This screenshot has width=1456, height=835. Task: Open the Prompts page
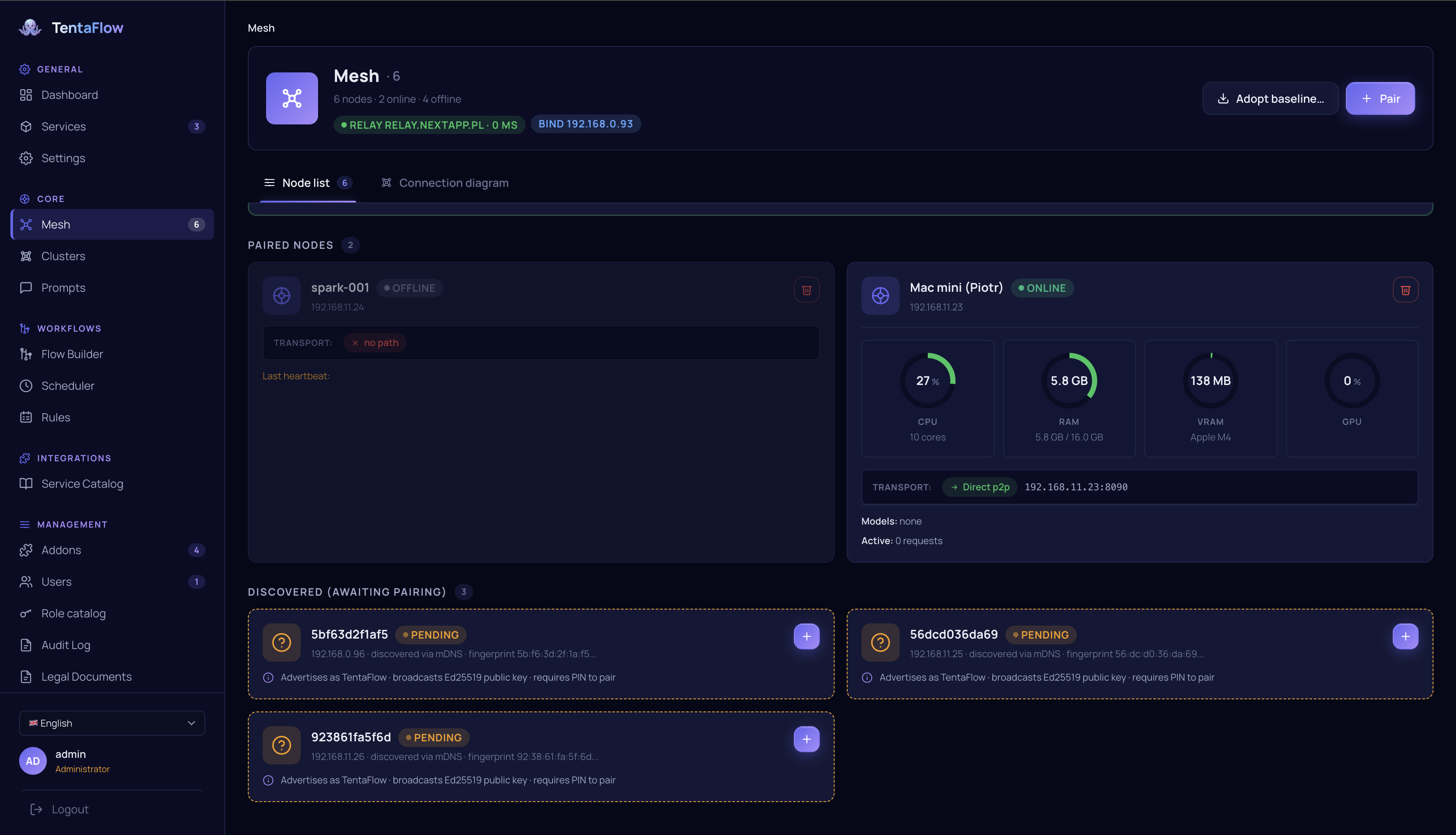112,287
